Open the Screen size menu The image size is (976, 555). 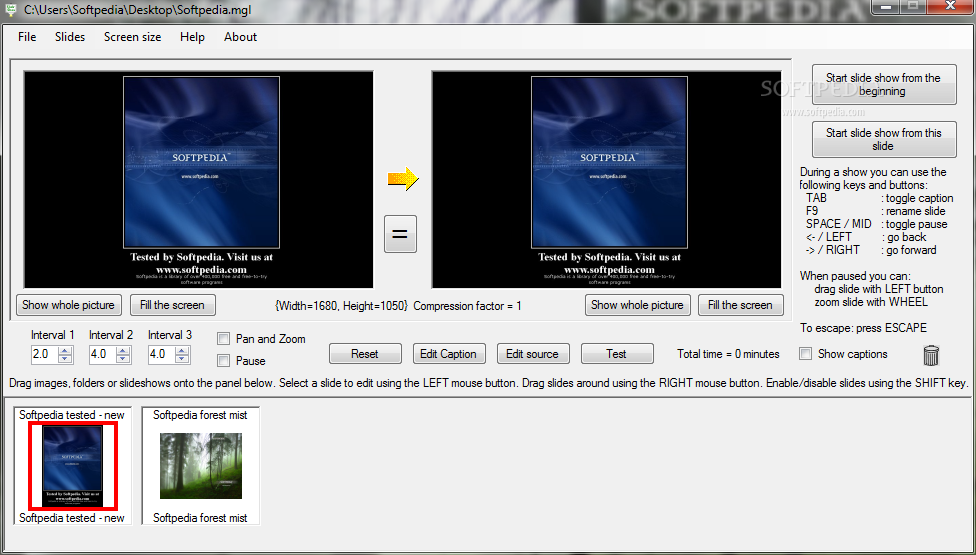[x=133, y=37]
